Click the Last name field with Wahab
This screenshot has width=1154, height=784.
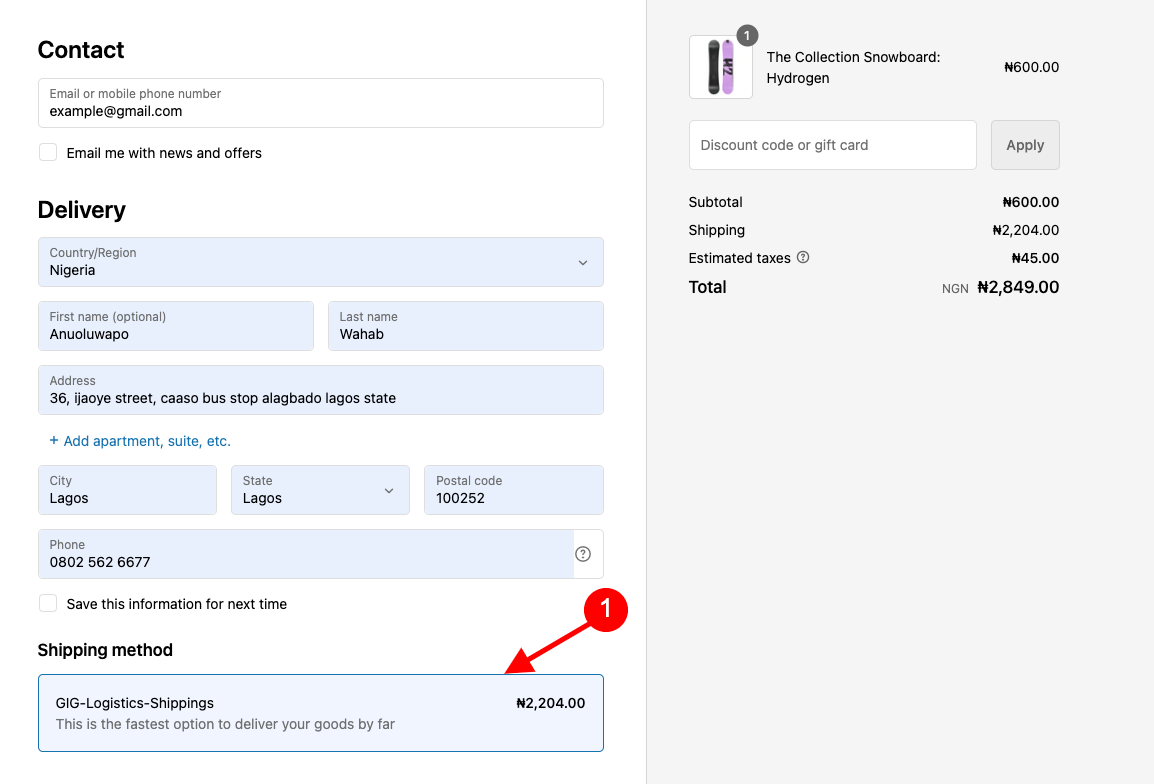click(465, 326)
